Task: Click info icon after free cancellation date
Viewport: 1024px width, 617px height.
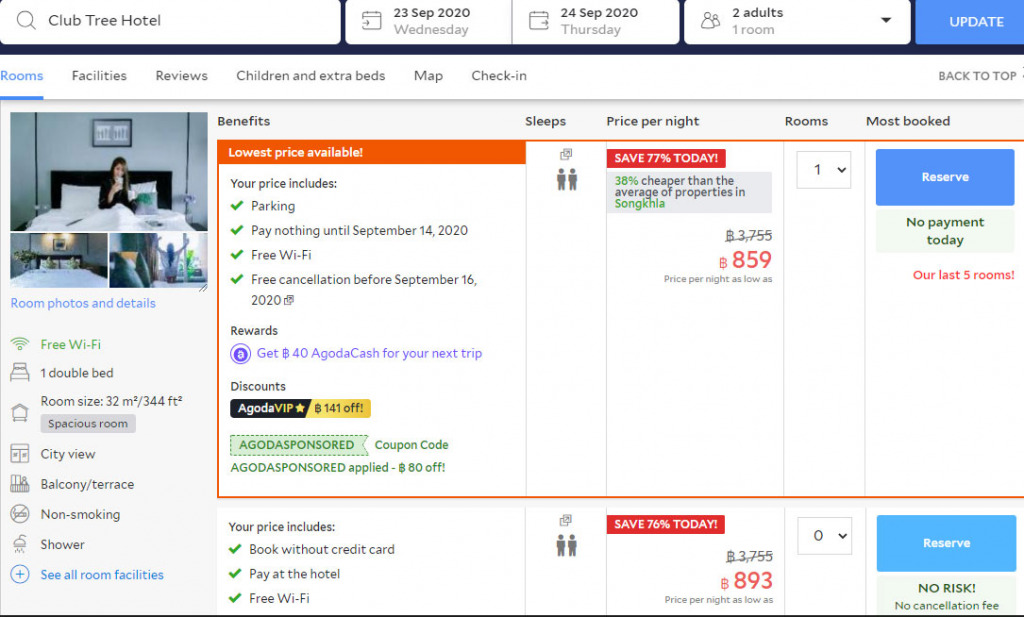Action: [x=289, y=300]
